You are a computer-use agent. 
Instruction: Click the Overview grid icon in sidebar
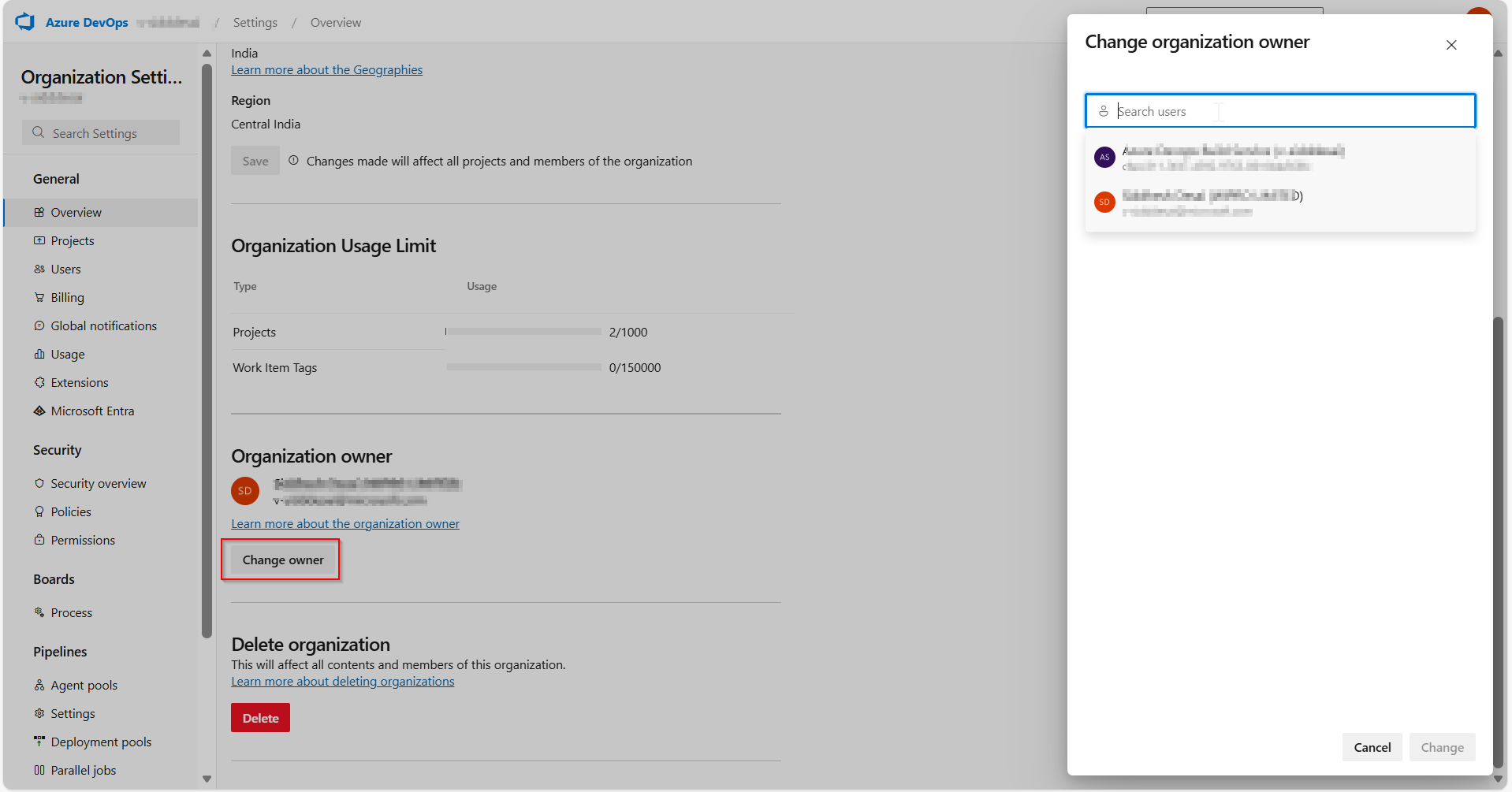[39, 212]
